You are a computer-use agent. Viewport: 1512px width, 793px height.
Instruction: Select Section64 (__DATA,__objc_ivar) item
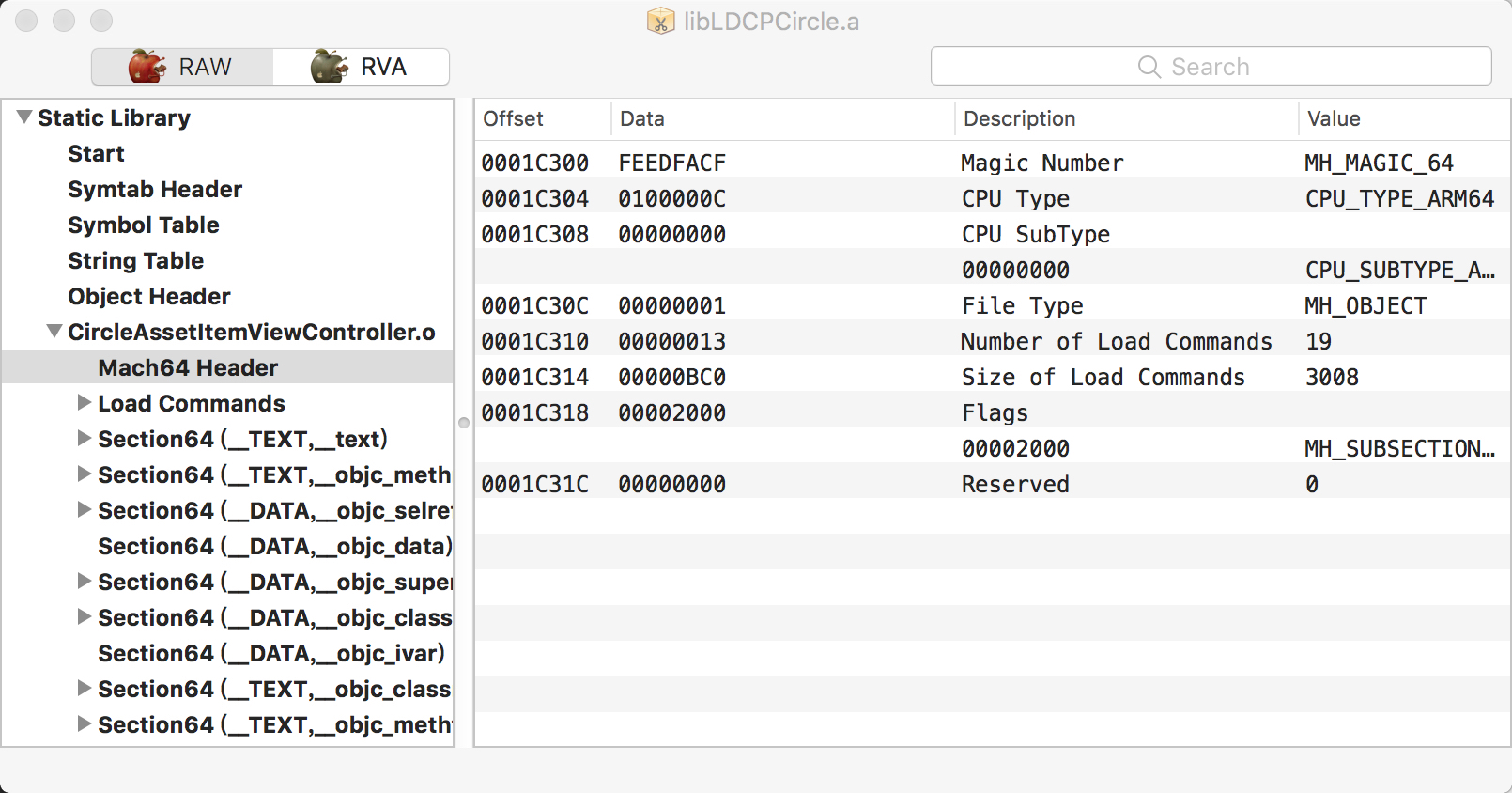271,653
